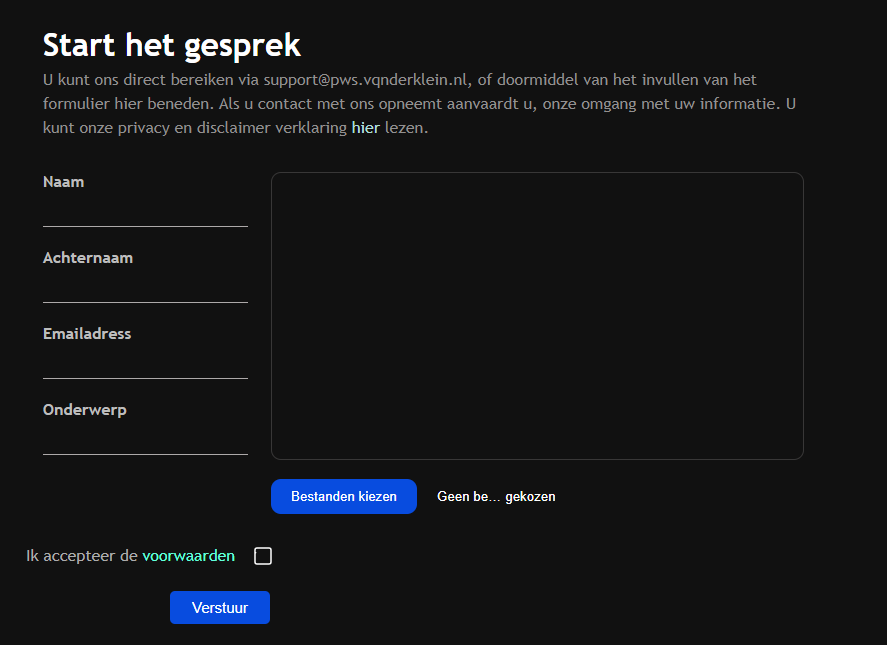Click the 'Geen be... gekozen' file status text
The width and height of the screenshot is (887, 645).
point(496,497)
